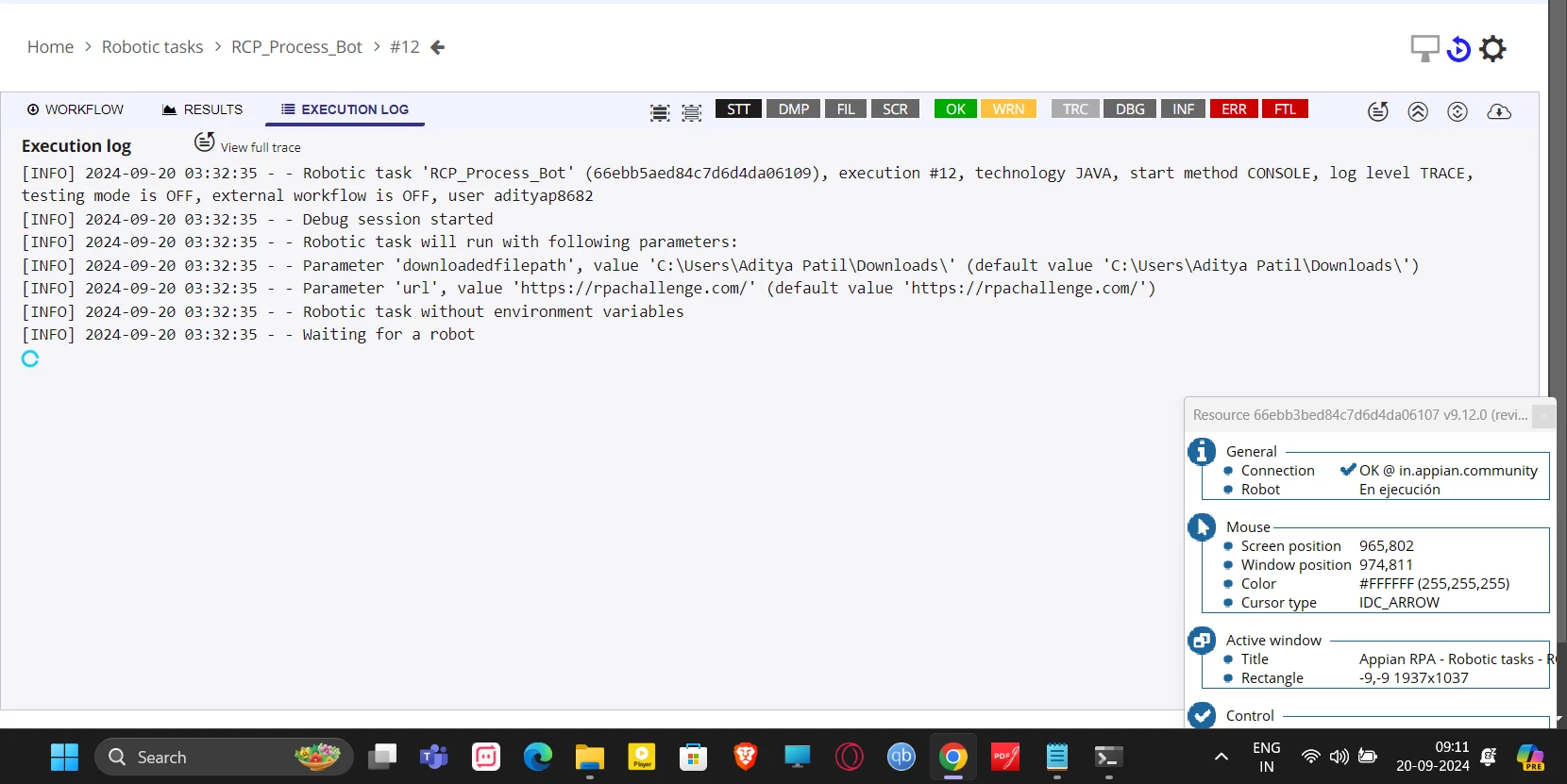Toggle the OK log filter
Screen dimensions: 1567x784
click(x=956, y=109)
